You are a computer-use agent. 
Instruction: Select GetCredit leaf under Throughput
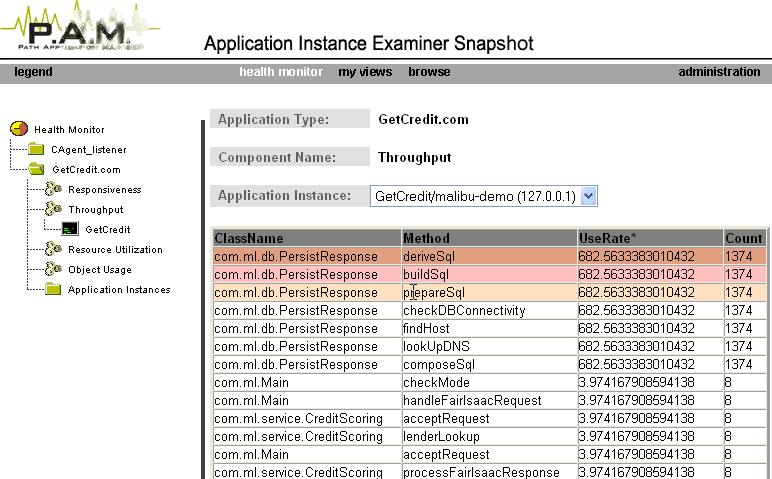pyautogui.click(x=108, y=230)
